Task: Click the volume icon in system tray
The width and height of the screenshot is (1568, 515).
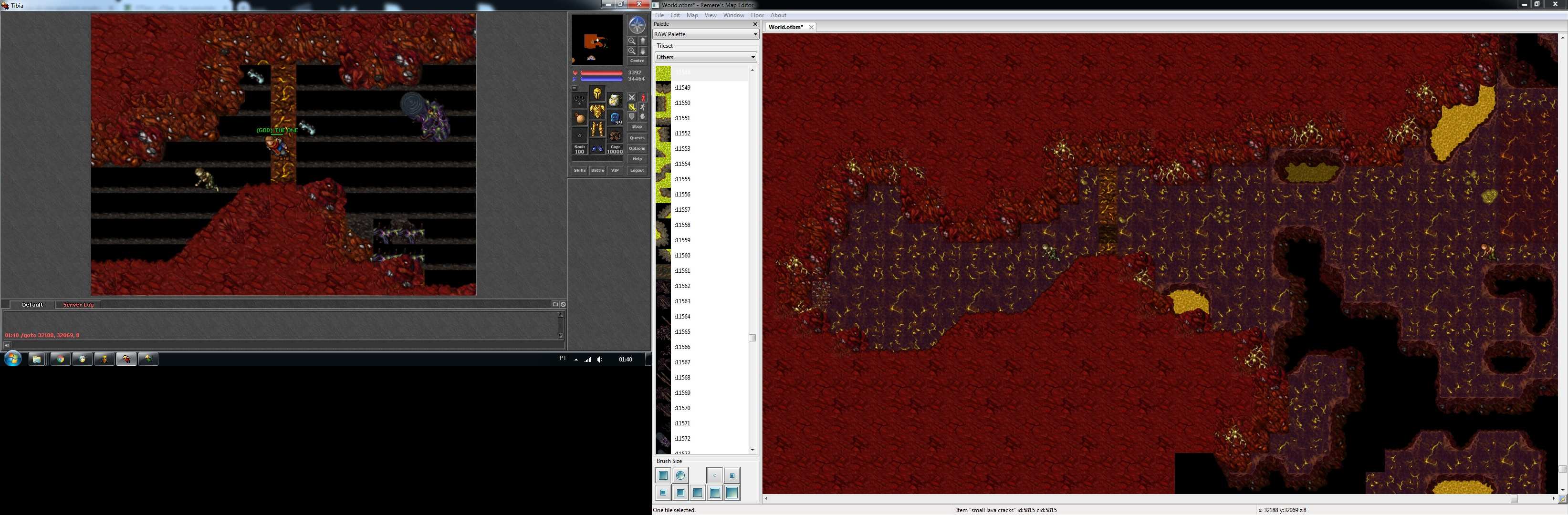Action: click(x=599, y=360)
